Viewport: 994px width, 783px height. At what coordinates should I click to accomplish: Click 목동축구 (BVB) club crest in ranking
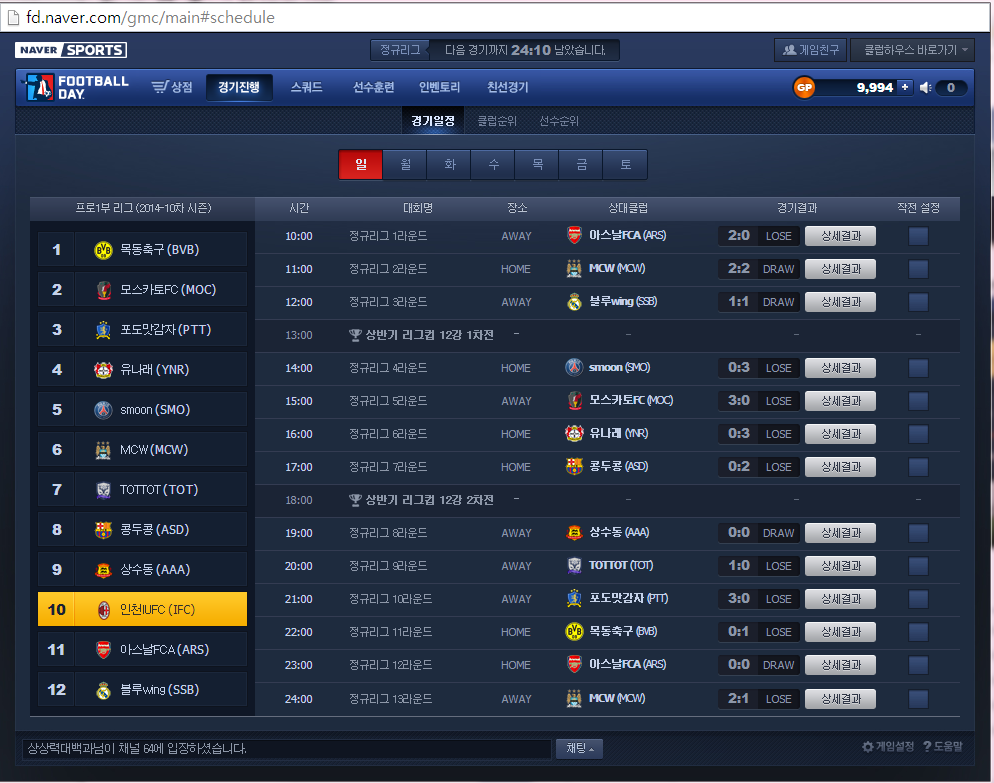click(x=103, y=250)
